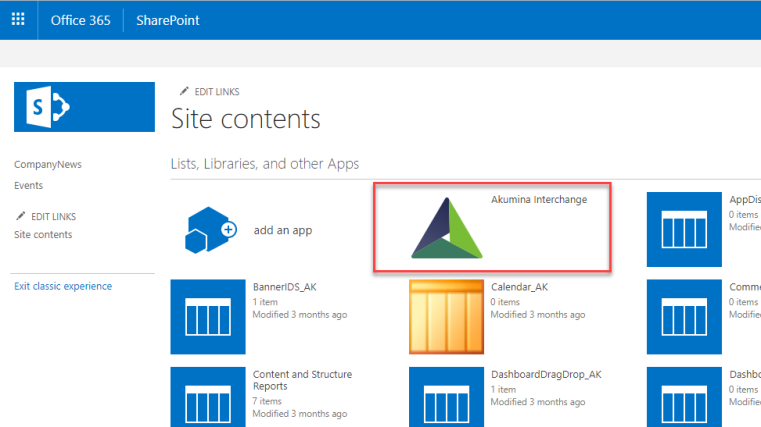Viewport: 761px width, 427px height.
Task: Open the Calendar_AK calendar icon
Action: tap(447, 316)
